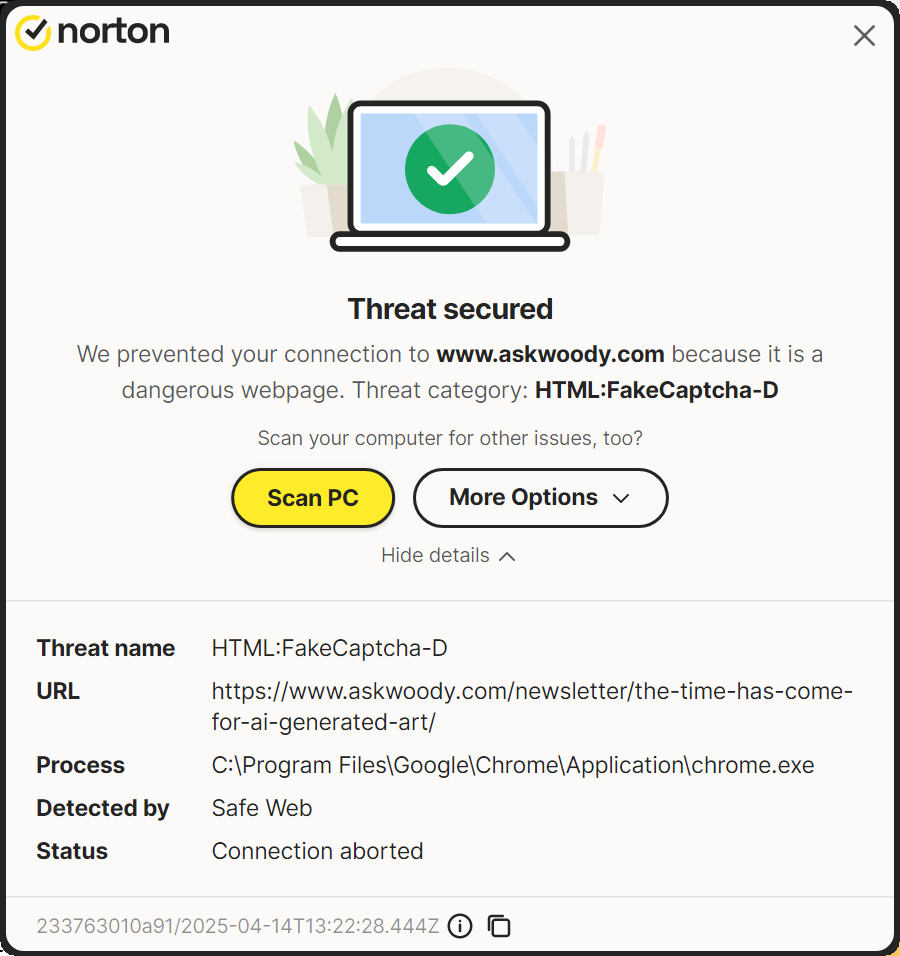This screenshot has width=900, height=956.
Task: Click the event ID timestamp text
Action: tap(238, 926)
